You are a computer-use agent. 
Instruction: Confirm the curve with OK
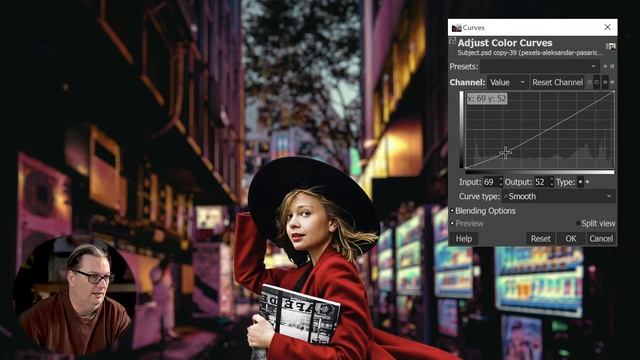[x=571, y=239]
